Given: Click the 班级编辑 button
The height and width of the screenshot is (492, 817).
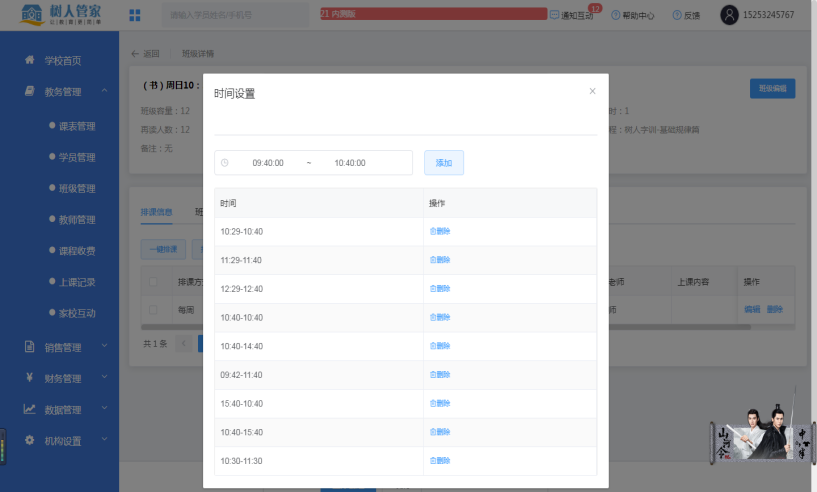Looking at the screenshot, I should [772, 89].
